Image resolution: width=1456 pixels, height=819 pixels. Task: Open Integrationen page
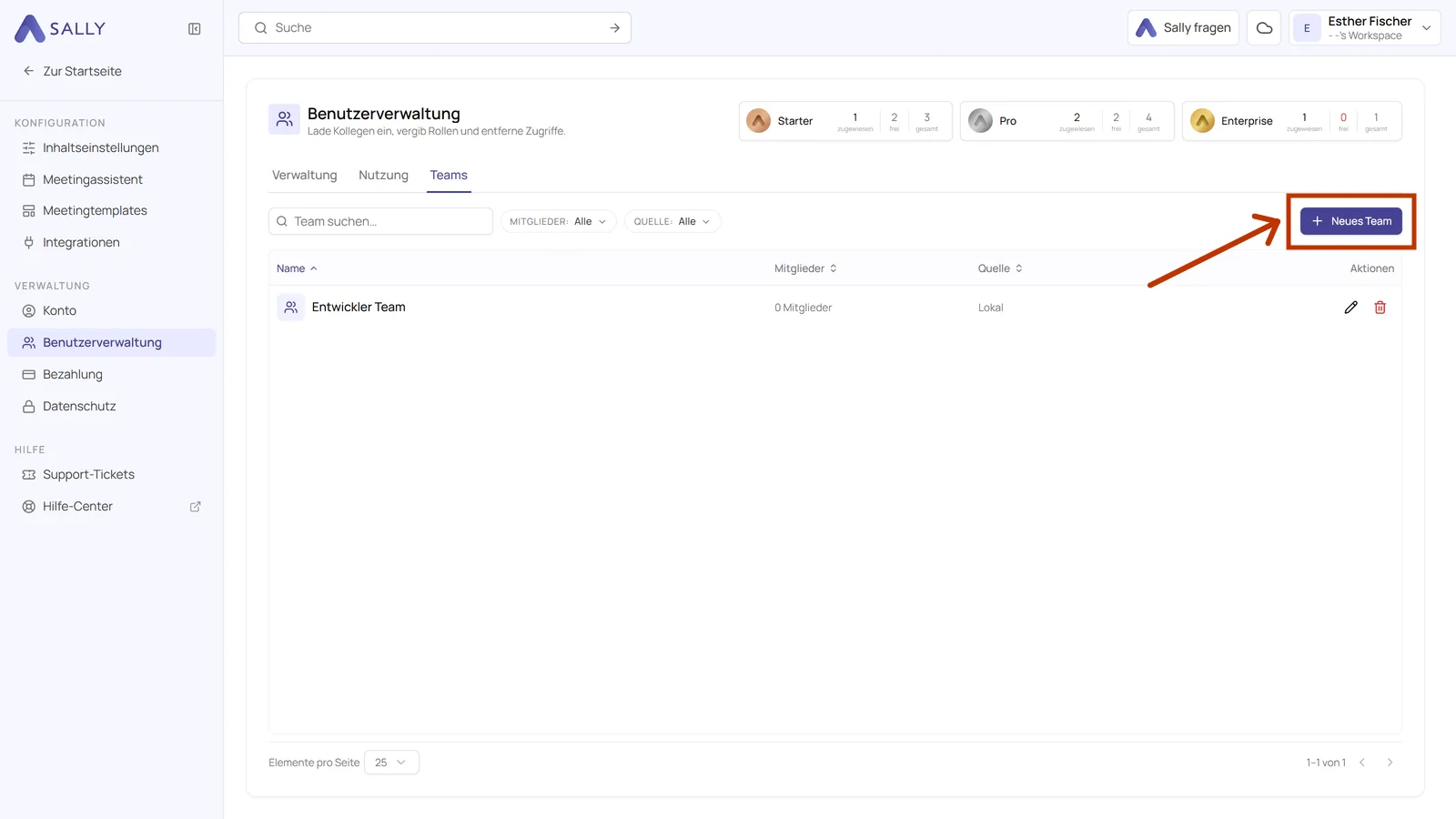click(x=111, y=242)
